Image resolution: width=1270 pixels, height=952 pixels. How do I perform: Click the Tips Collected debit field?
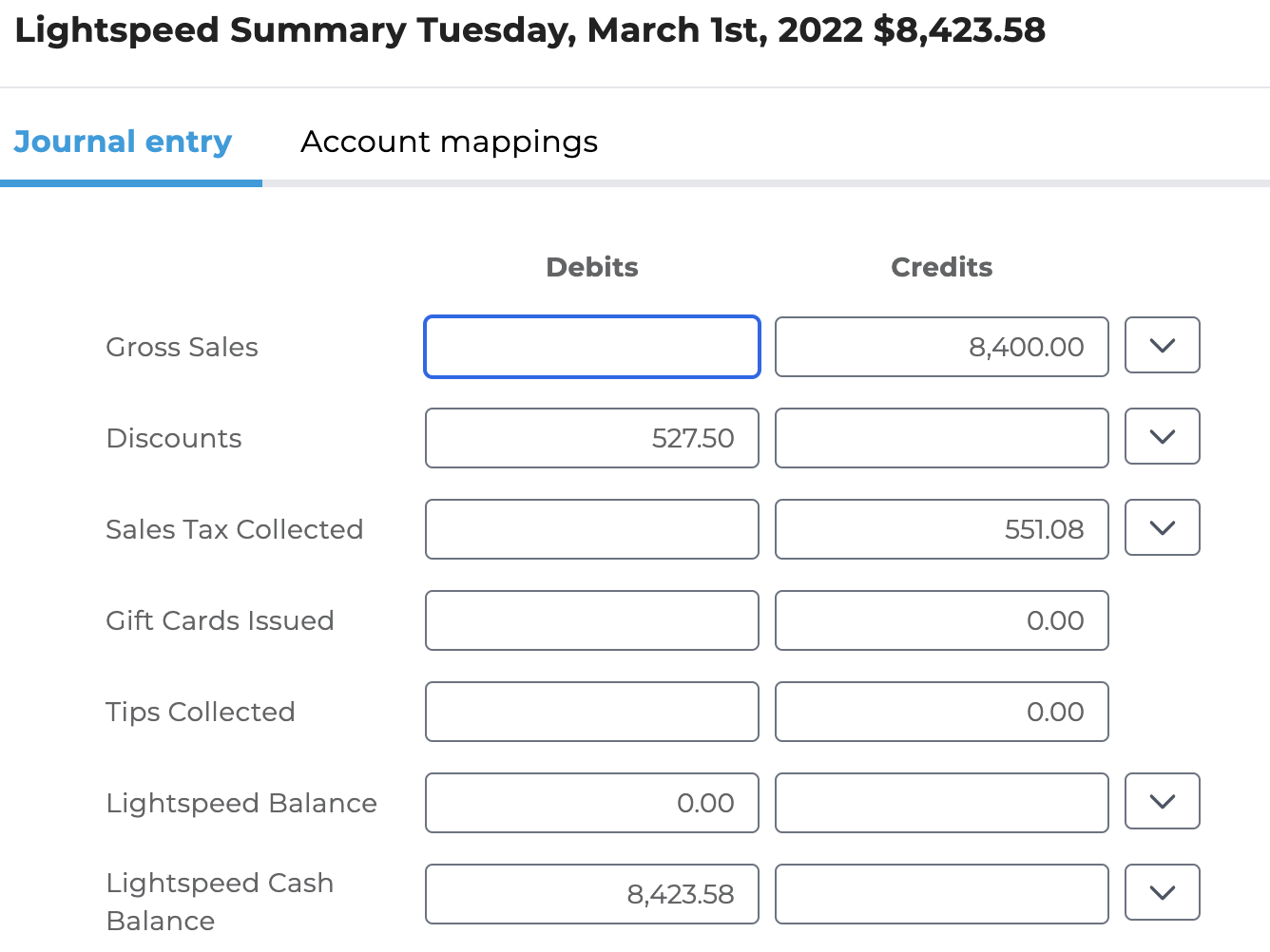click(592, 712)
